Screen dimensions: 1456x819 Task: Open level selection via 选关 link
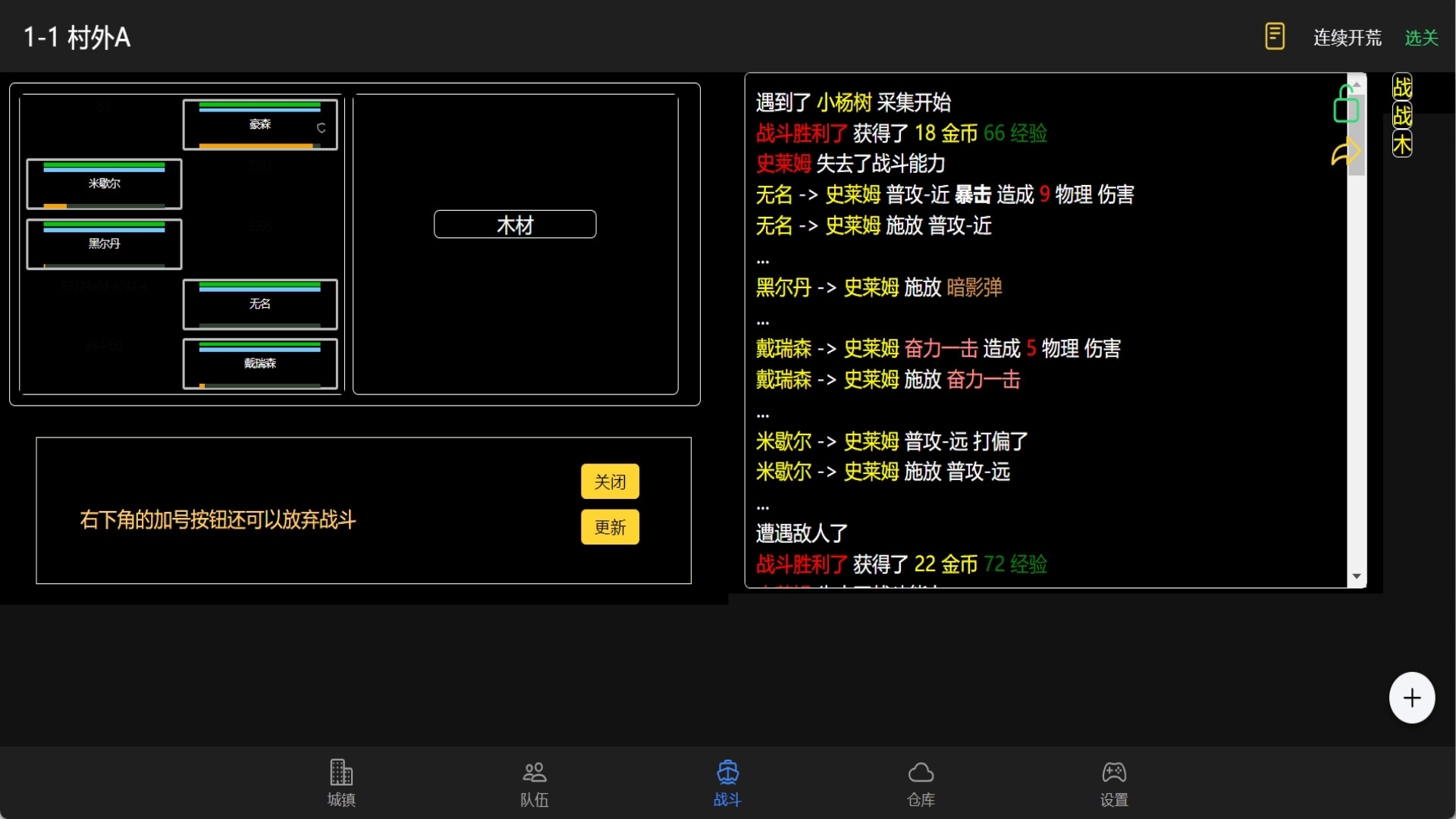pos(1421,37)
